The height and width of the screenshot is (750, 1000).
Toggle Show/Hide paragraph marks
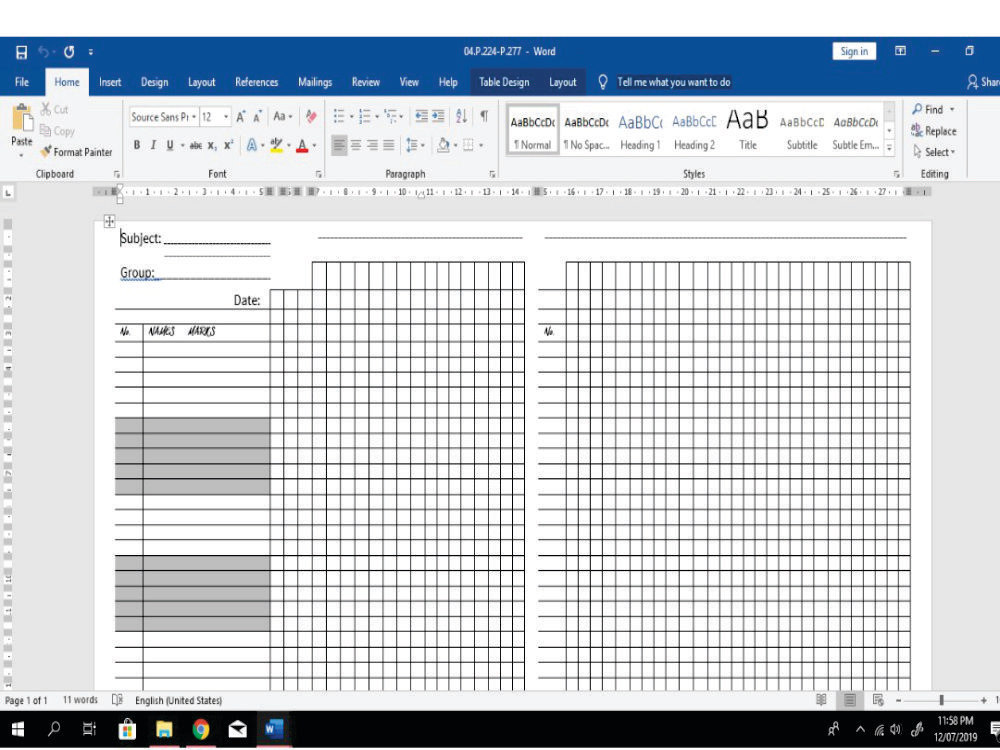point(484,116)
